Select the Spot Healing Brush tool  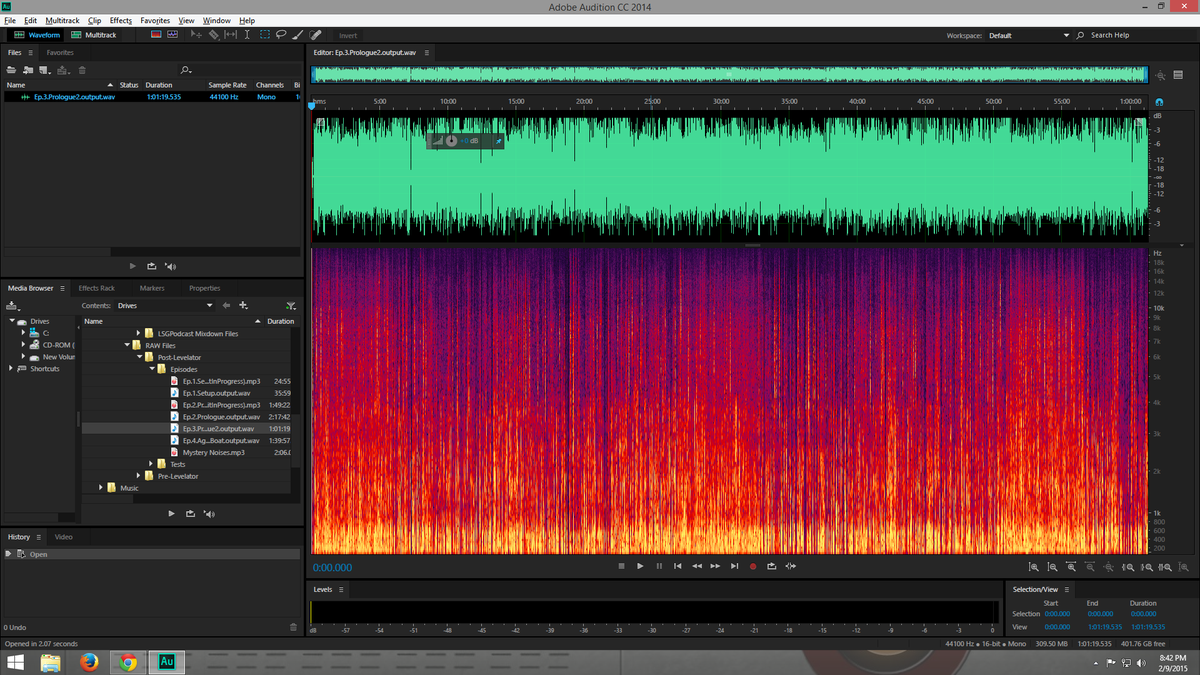[315, 34]
